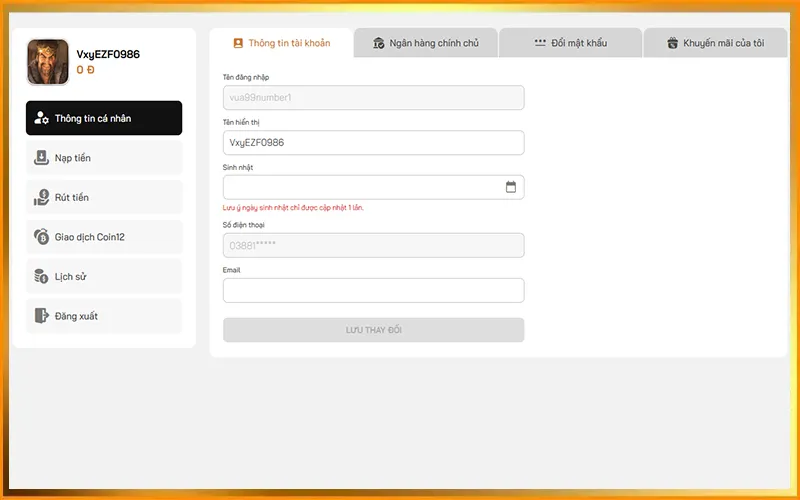This screenshot has height=500, width=800.
Task: Click the Tên đăng nhập label
Action: point(246,77)
